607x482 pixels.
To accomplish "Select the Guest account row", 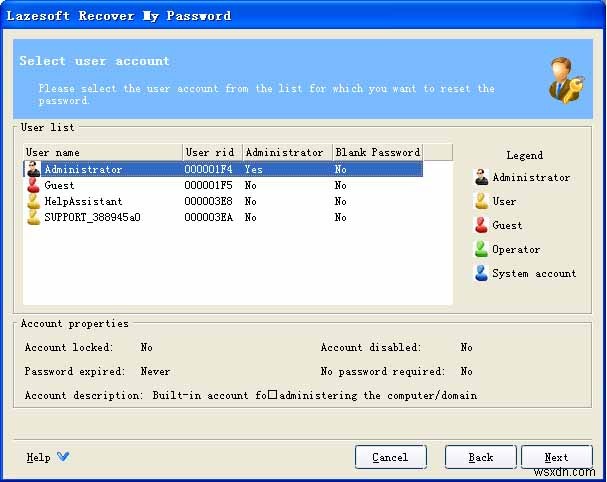I will pyautogui.click(x=223, y=185).
